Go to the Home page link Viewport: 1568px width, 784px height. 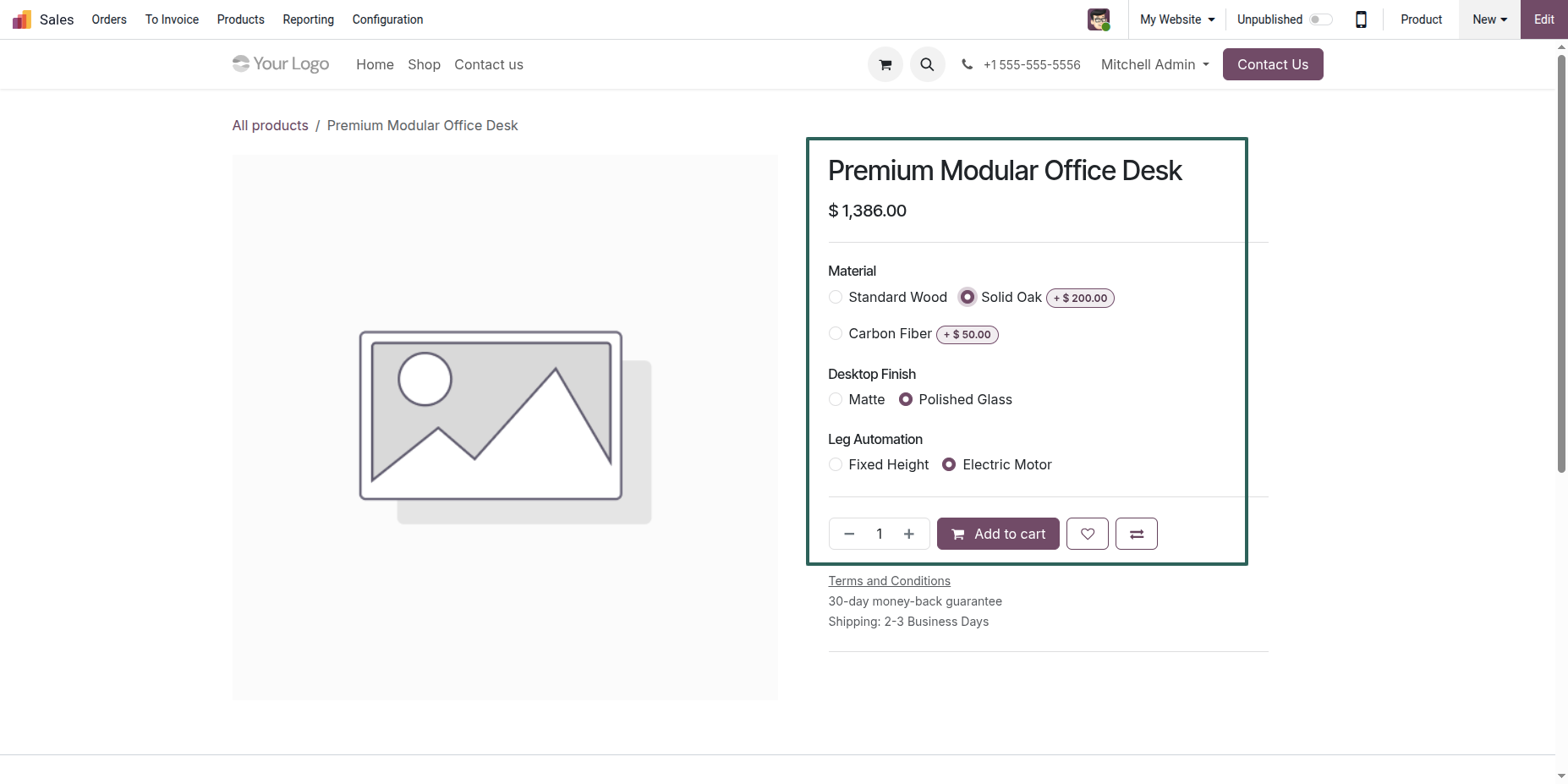tap(375, 64)
